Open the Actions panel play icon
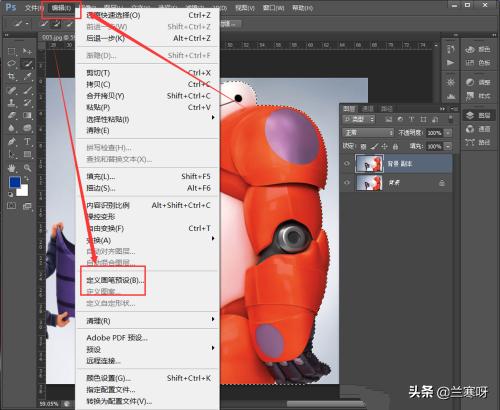Screen dimensions: 500x410 pyautogui.click(x=450, y=63)
